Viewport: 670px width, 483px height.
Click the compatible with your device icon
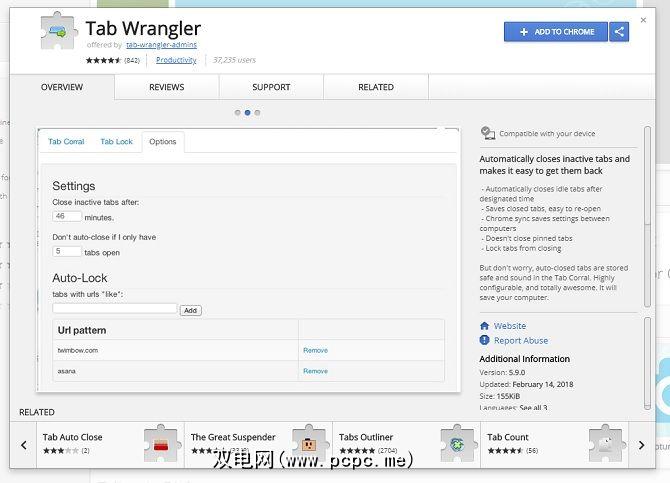point(488,133)
